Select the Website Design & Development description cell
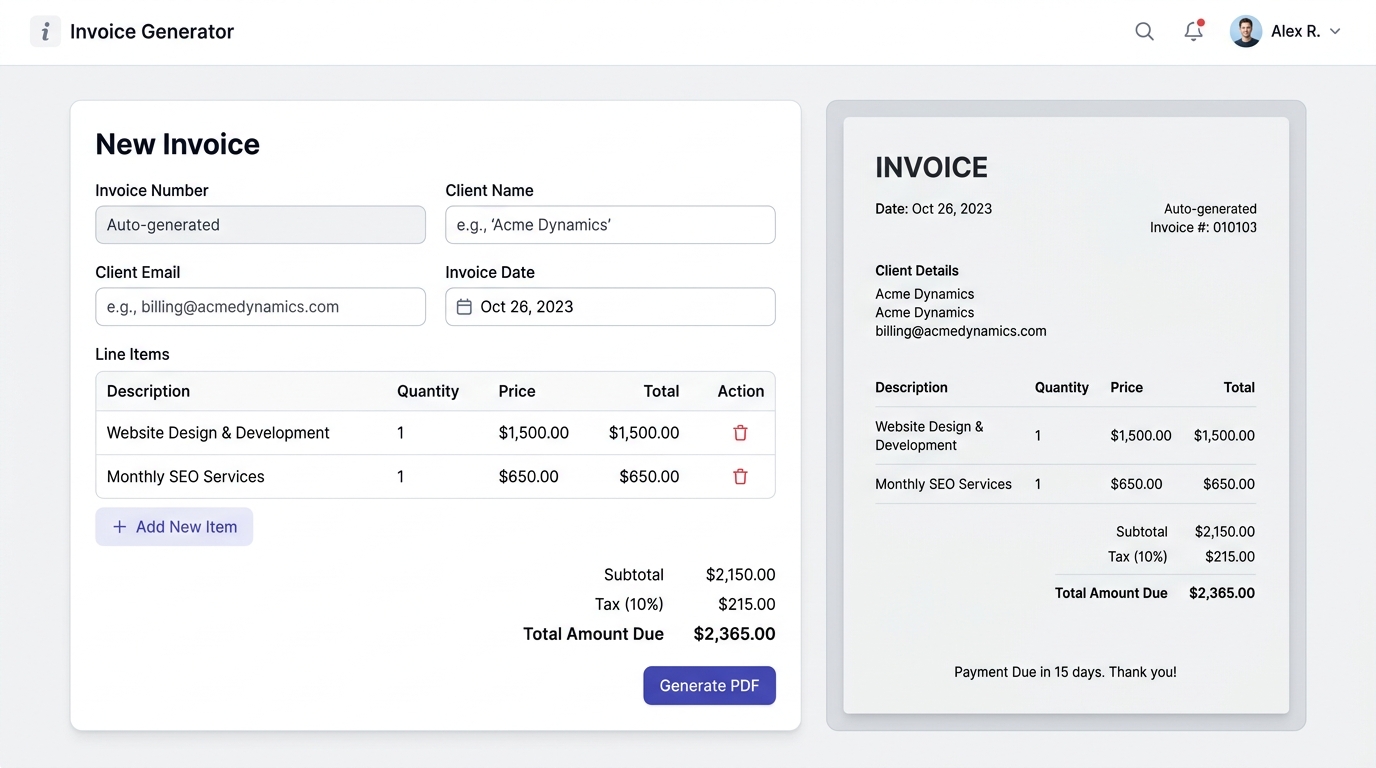 218,433
